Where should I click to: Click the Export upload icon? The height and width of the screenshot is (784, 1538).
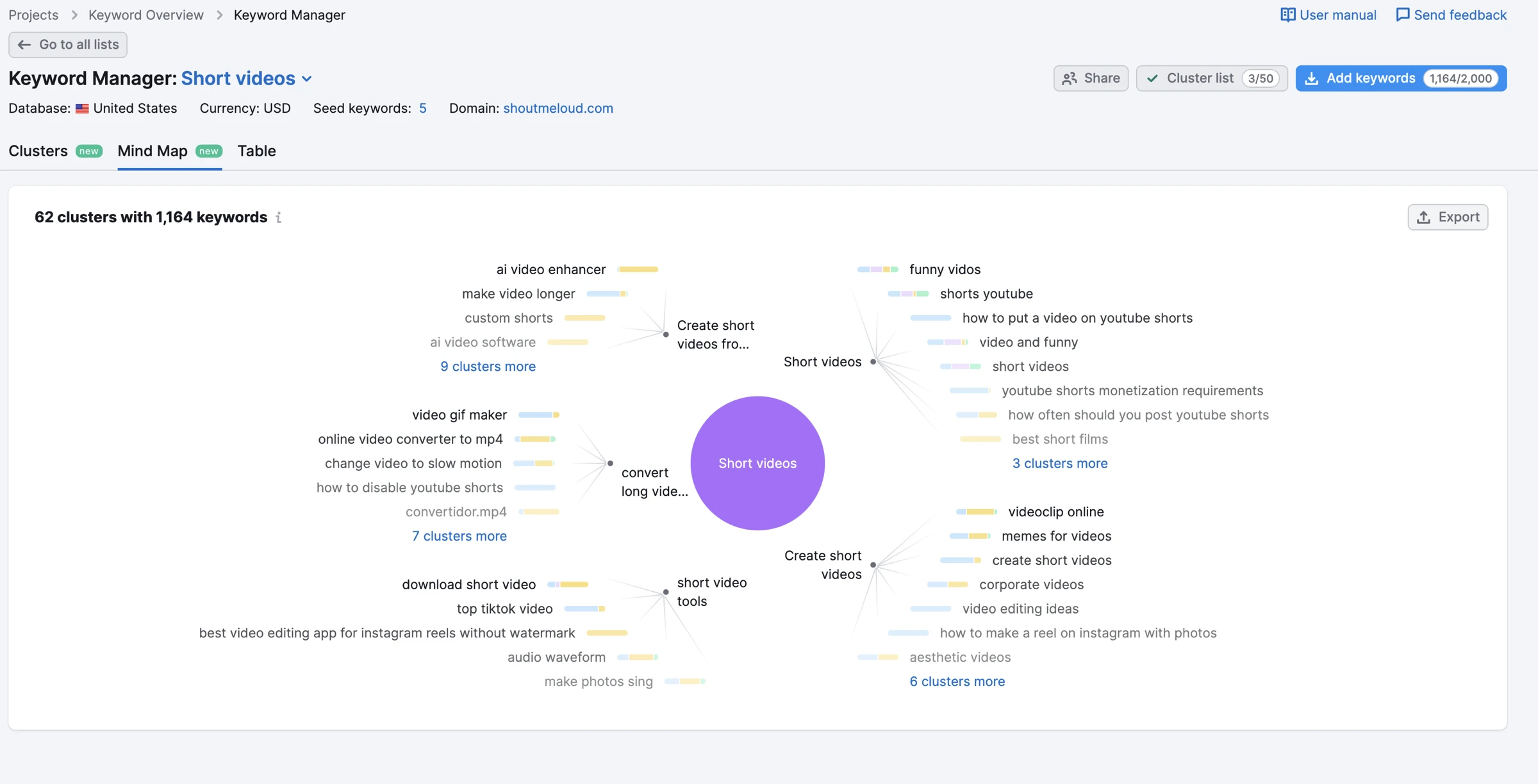[1423, 217]
